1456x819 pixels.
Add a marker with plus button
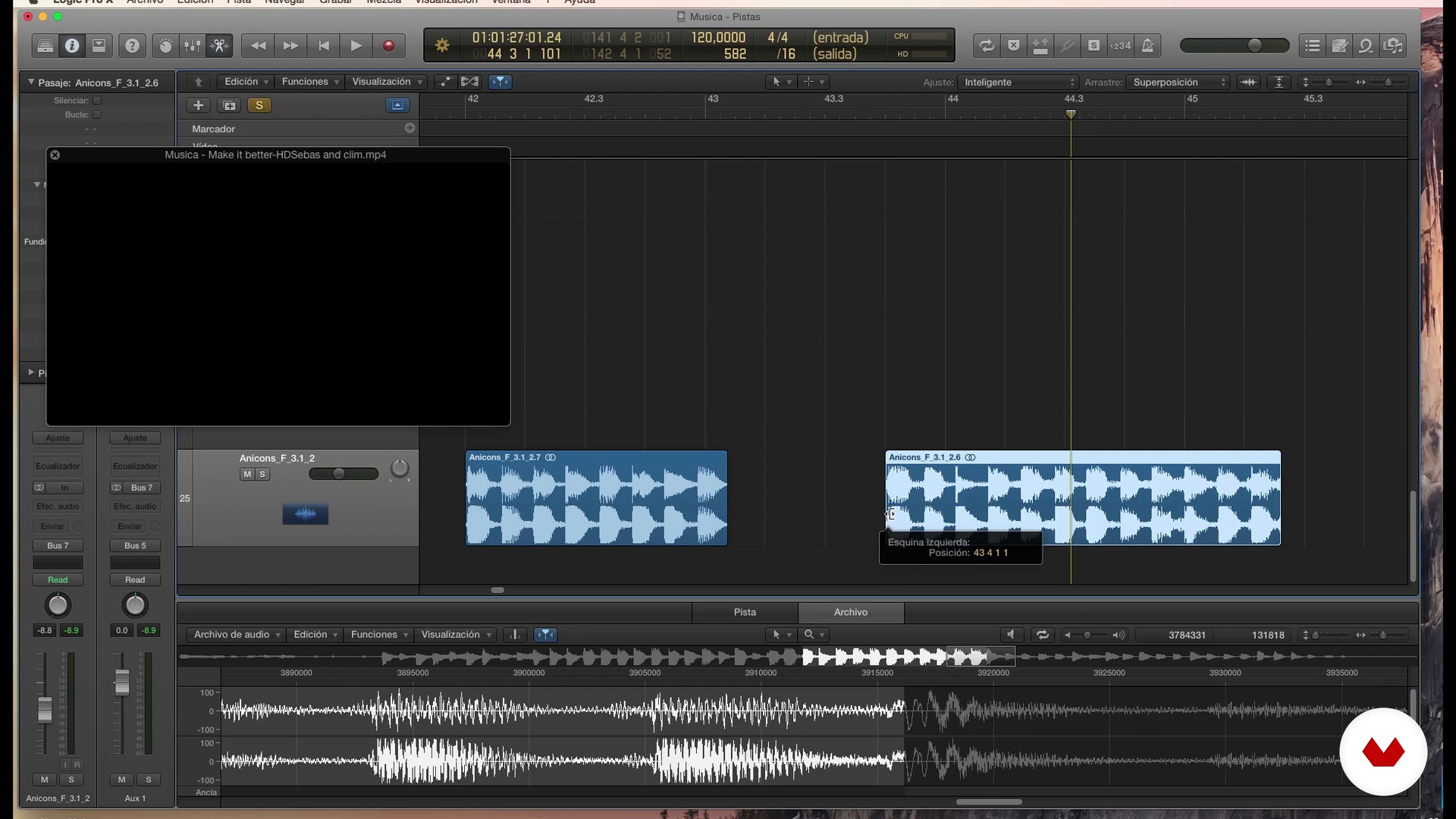coord(410,128)
